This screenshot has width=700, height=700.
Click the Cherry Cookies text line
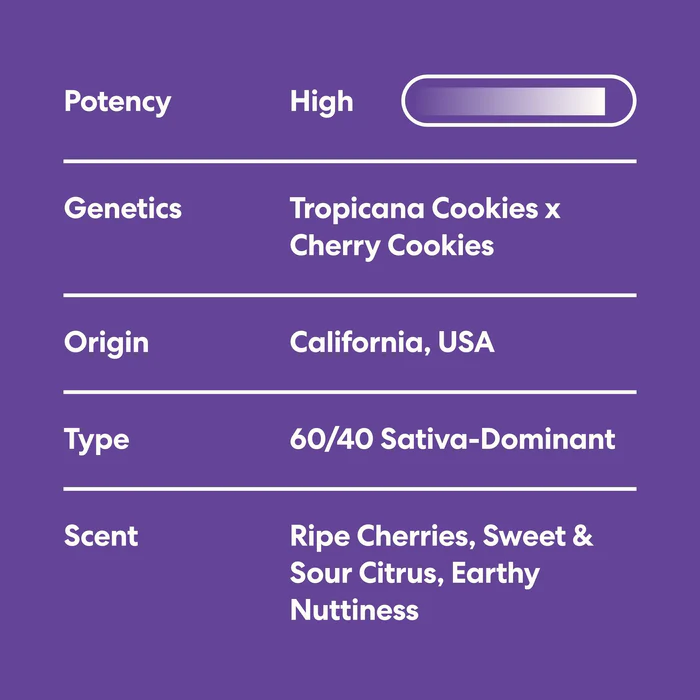click(x=392, y=246)
